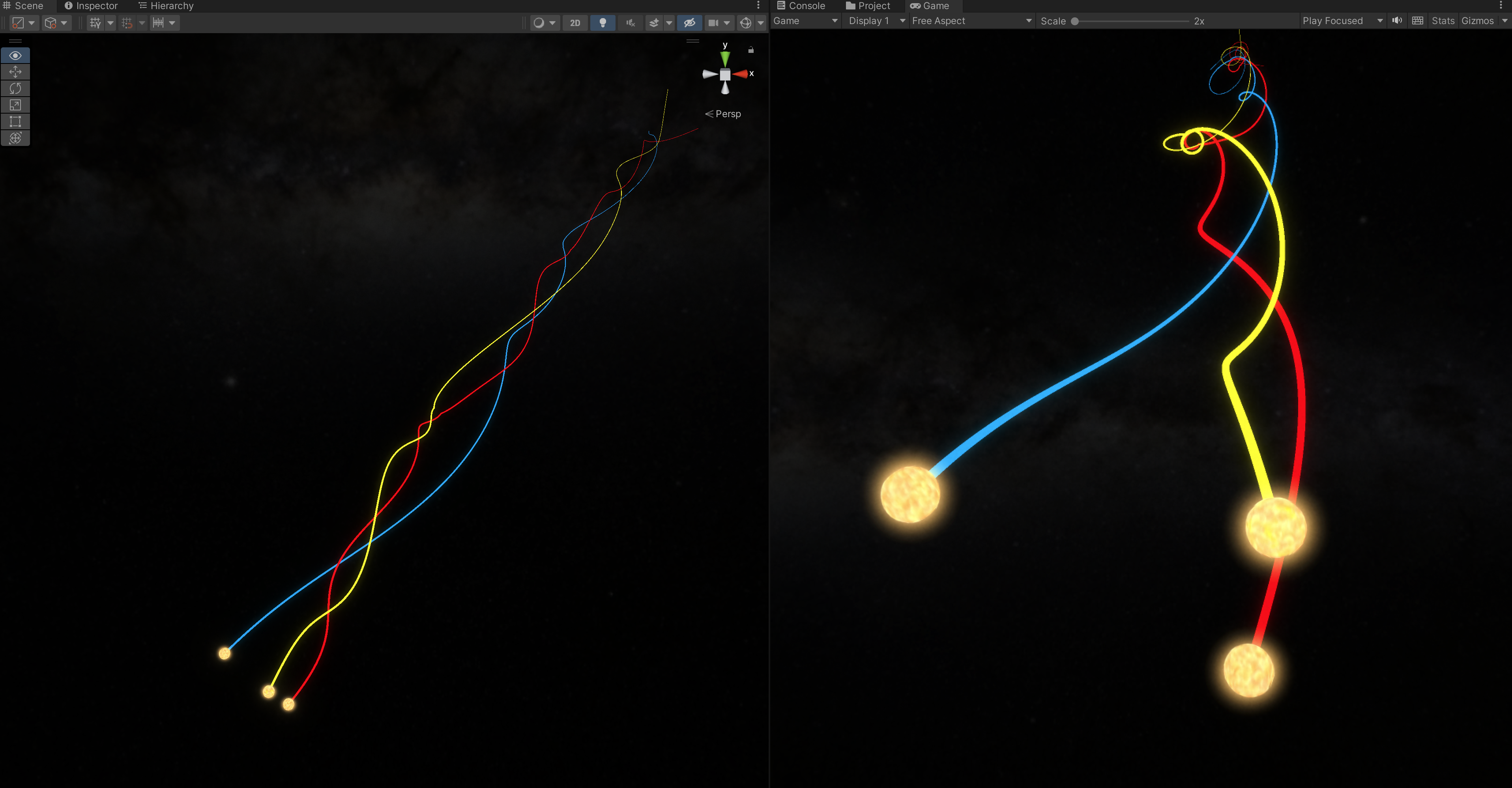Toggle Scene lighting lightbulb
The width and height of the screenshot is (1512, 788).
[603, 23]
